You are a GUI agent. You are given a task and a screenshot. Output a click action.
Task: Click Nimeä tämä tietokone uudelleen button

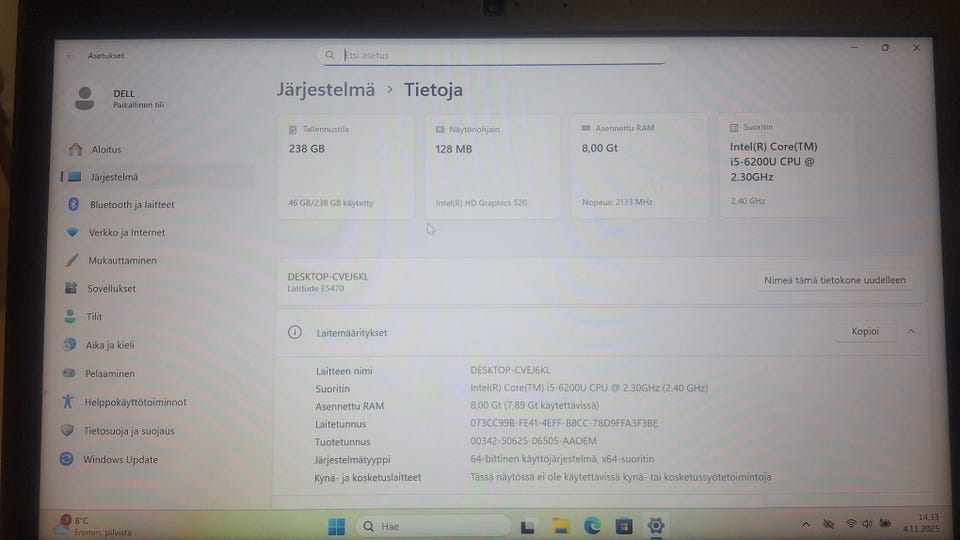[834, 280]
